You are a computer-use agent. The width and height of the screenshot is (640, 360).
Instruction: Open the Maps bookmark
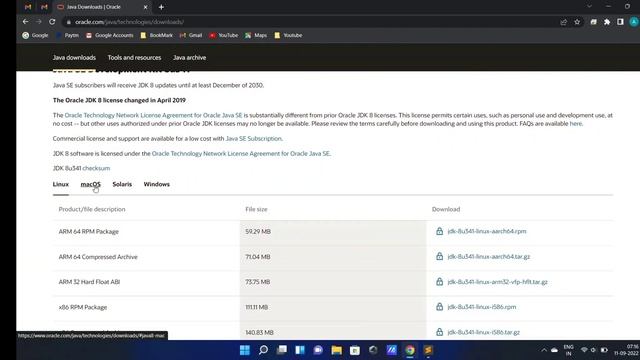[256, 36]
